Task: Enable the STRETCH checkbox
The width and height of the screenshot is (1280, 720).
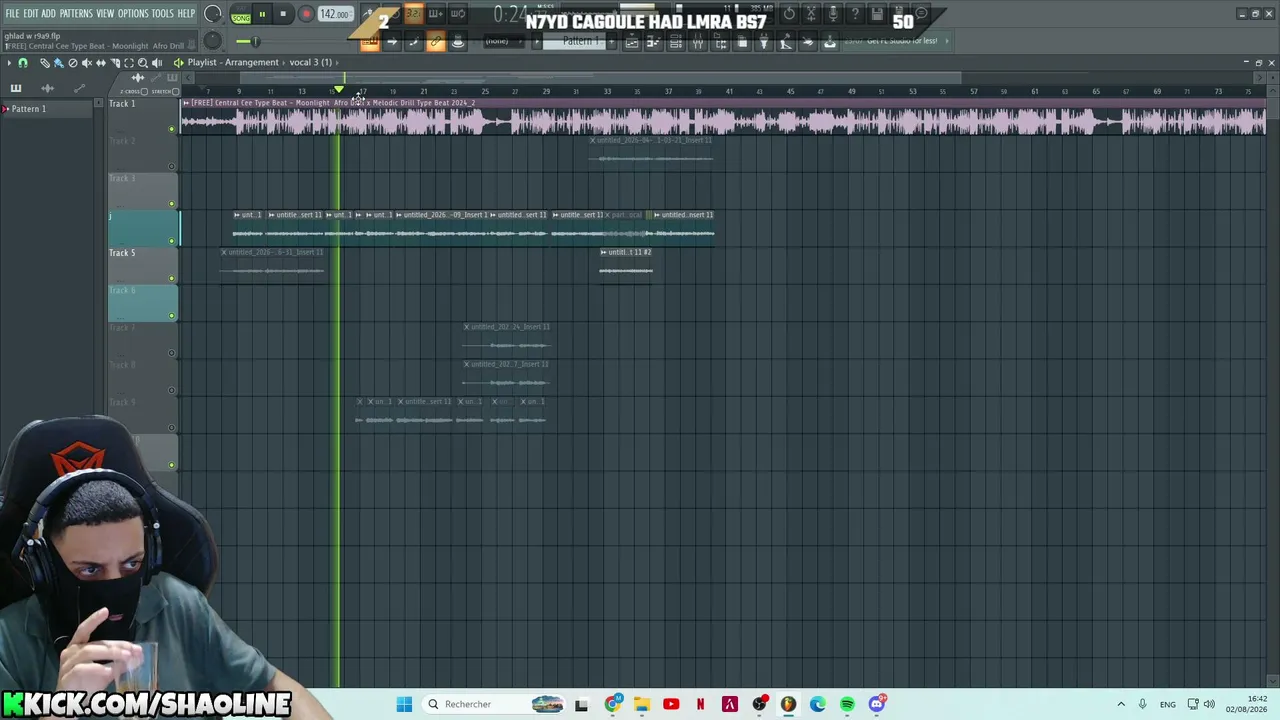Action: coord(174,92)
